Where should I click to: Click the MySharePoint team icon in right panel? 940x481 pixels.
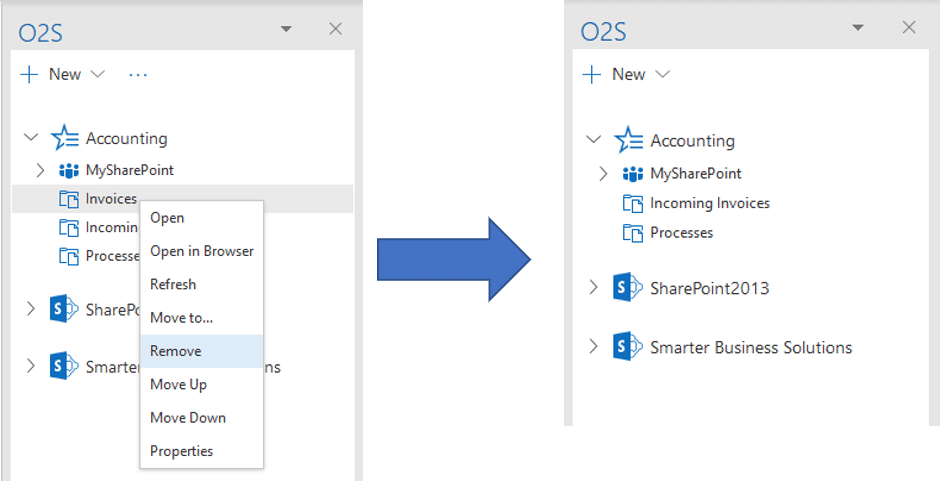pos(633,174)
